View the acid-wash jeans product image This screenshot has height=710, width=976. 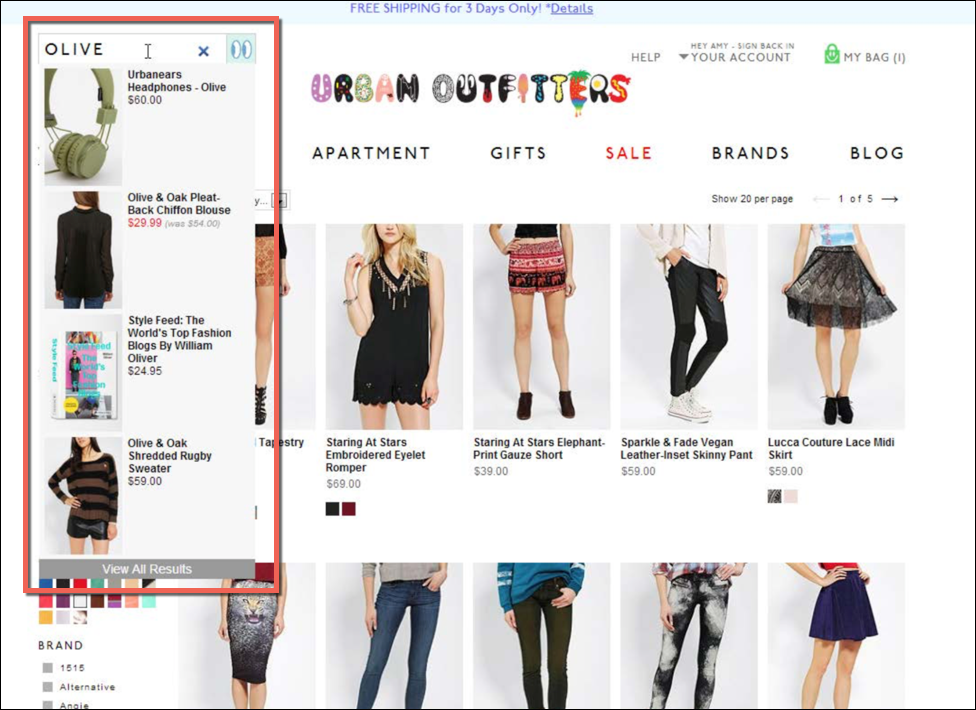click(x=689, y=636)
